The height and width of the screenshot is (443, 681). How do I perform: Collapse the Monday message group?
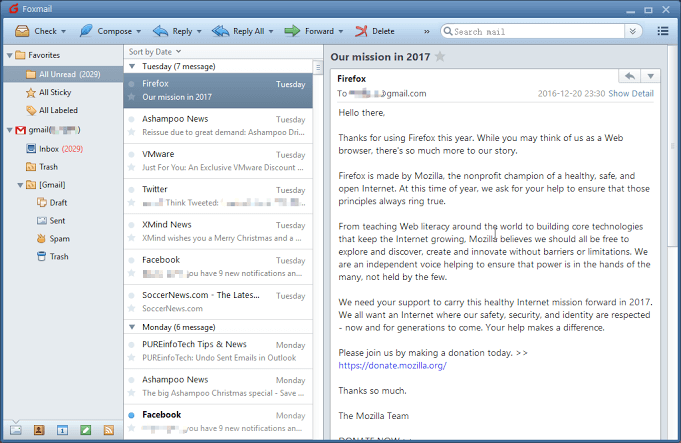click(x=132, y=327)
